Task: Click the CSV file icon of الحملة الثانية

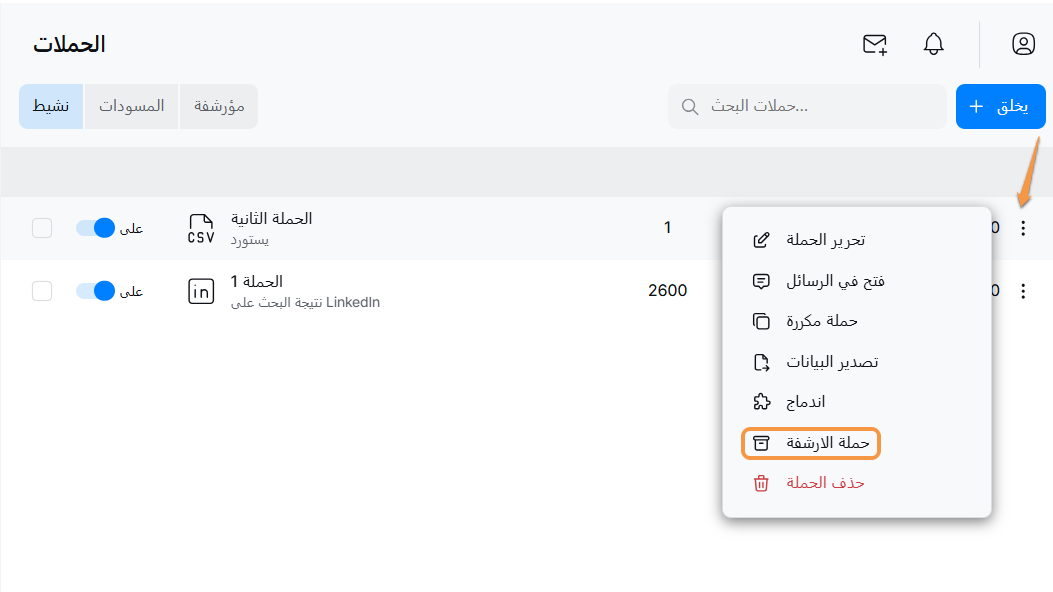Action: 201,228
